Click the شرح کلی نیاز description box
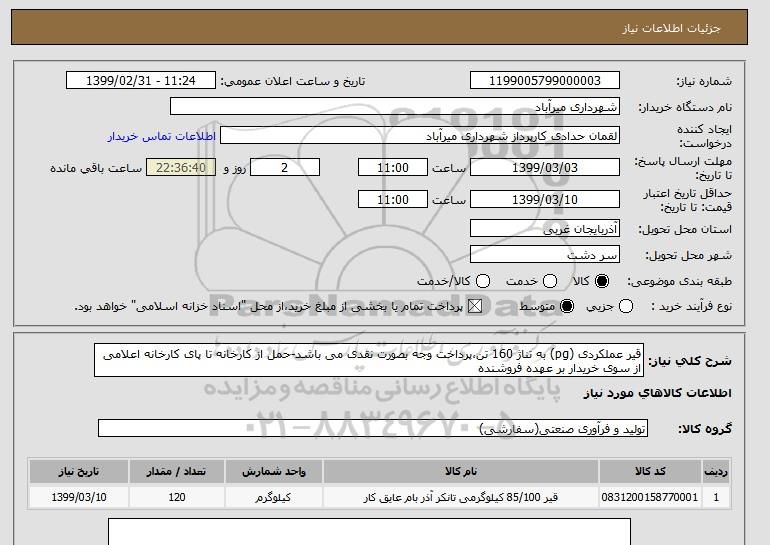 (369, 360)
